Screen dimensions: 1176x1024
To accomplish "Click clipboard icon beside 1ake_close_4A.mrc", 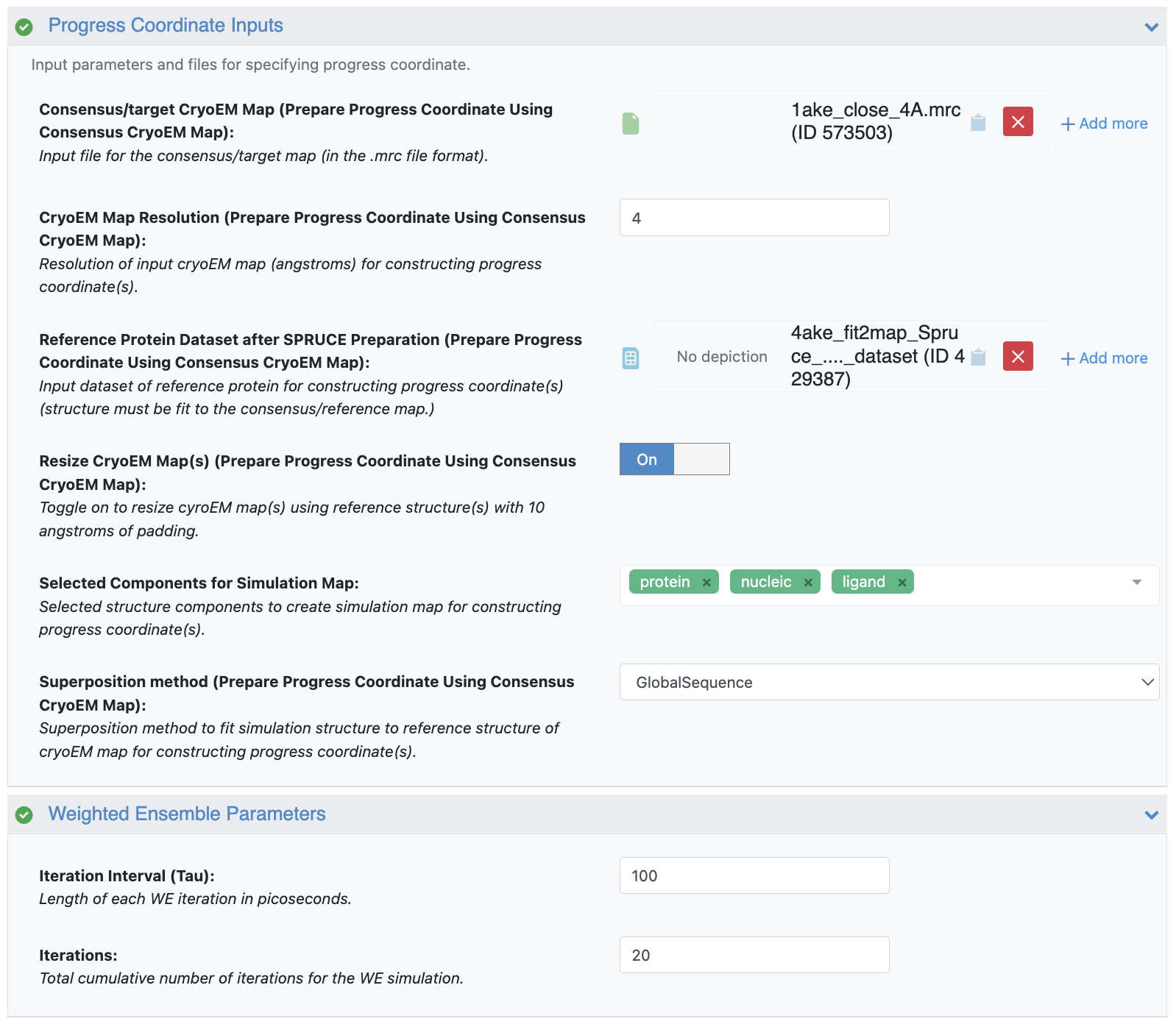I will (978, 122).
